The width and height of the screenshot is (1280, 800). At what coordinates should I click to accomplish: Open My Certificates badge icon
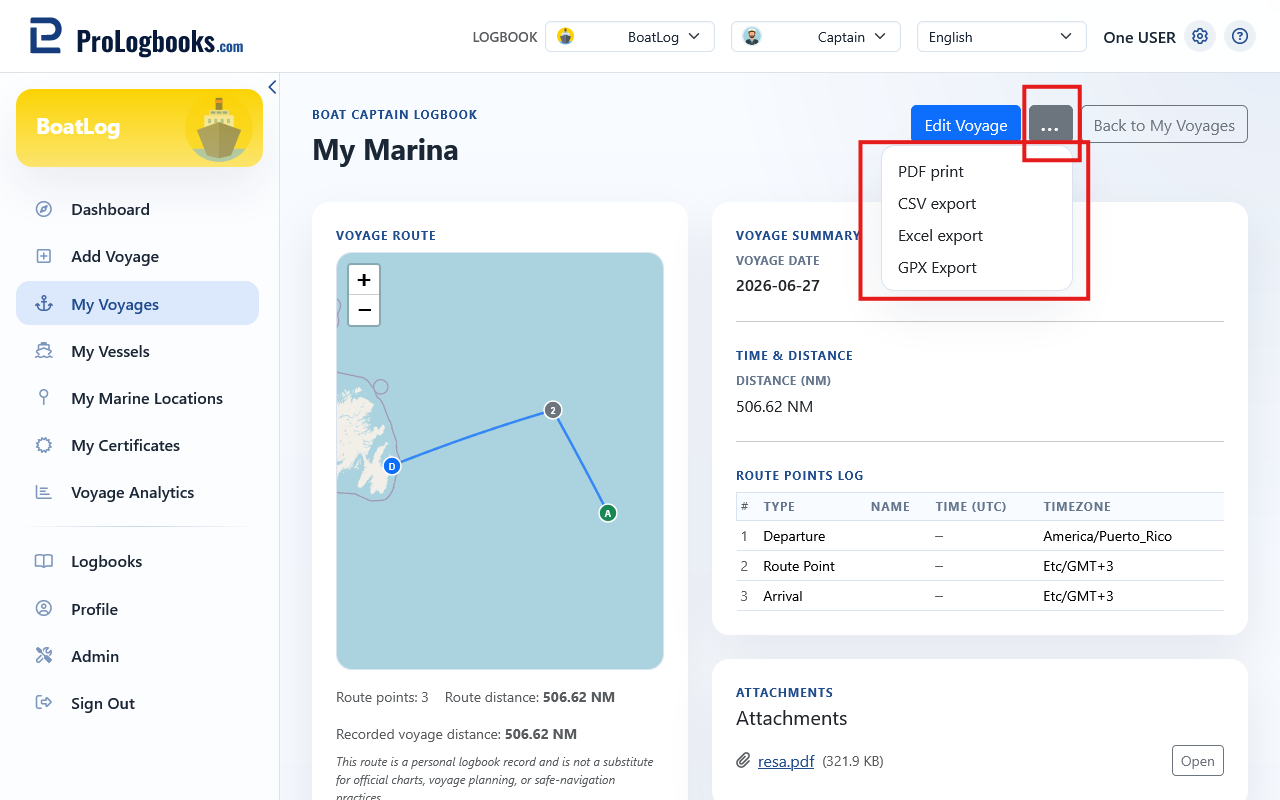(x=44, y=445)
